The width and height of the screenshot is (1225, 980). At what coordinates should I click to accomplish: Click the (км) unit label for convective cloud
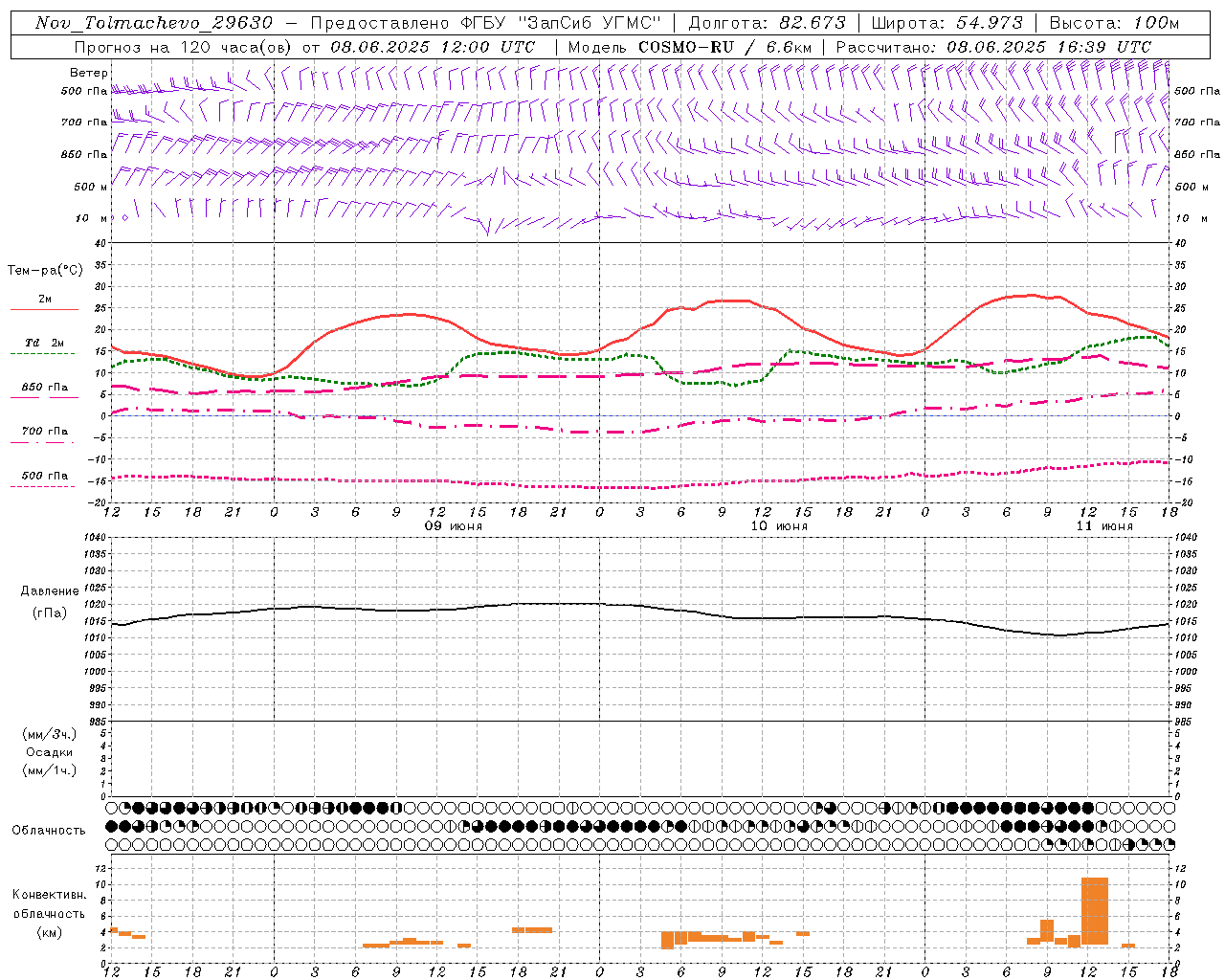tap(49, 932)
